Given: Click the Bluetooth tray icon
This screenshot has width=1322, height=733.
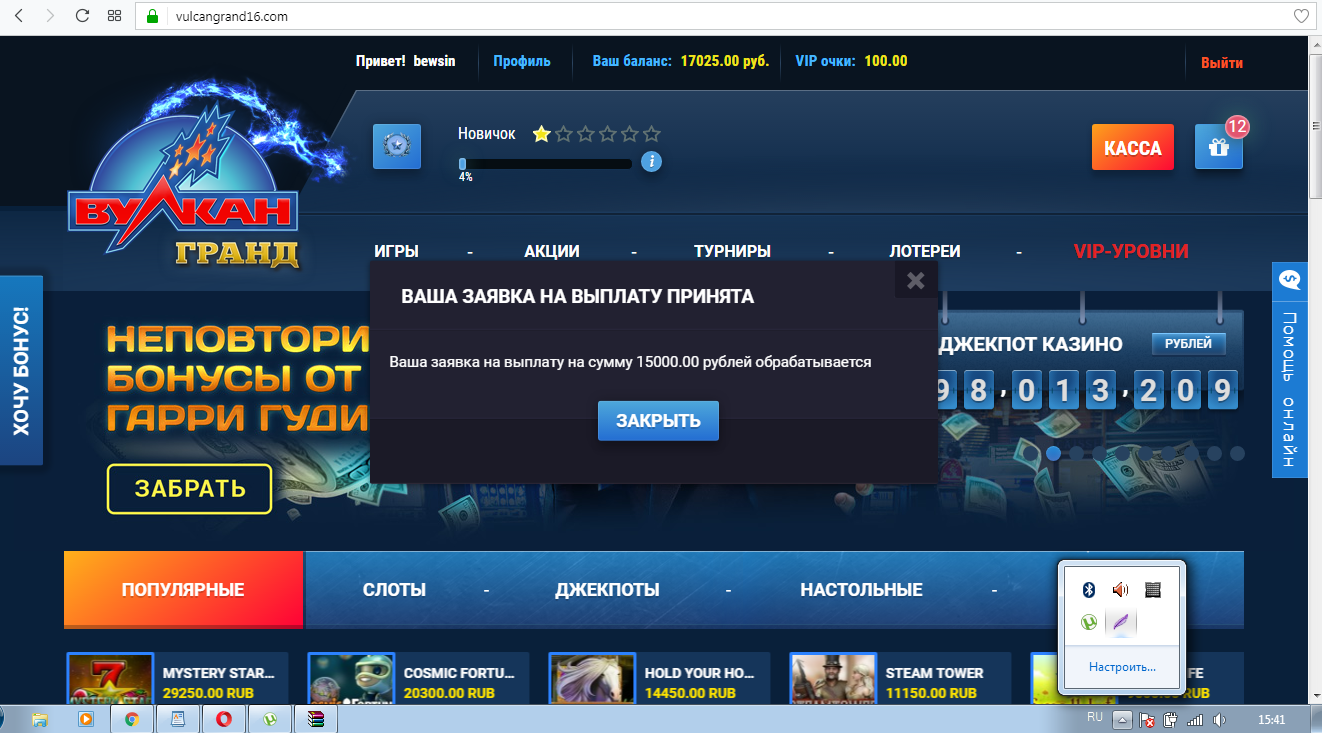Looking at the screenshot, I should click(x=1090, y=590).
